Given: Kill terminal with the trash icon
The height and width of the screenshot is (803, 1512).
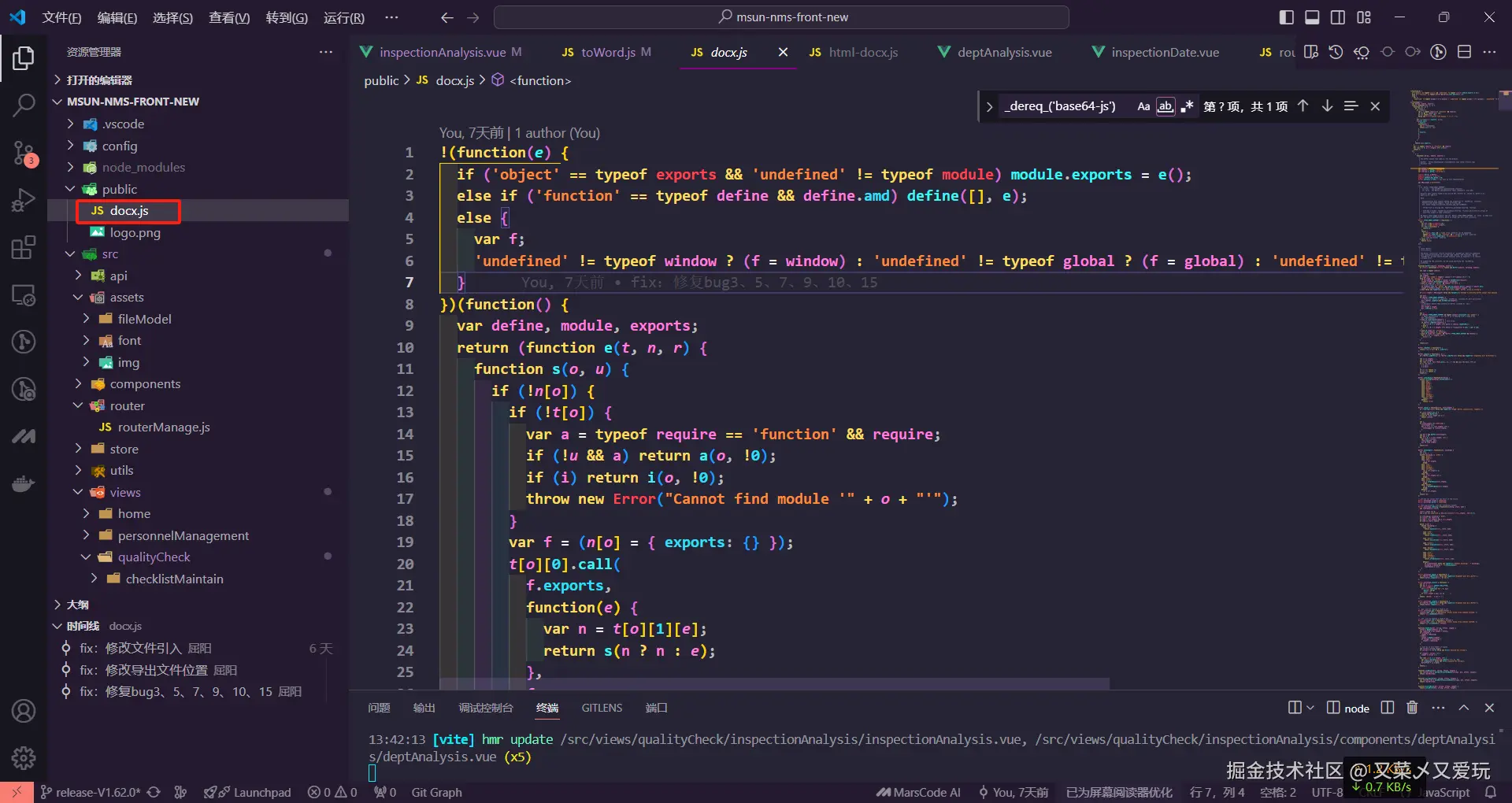Looking at the screenshot, I should click(1412, 708).
